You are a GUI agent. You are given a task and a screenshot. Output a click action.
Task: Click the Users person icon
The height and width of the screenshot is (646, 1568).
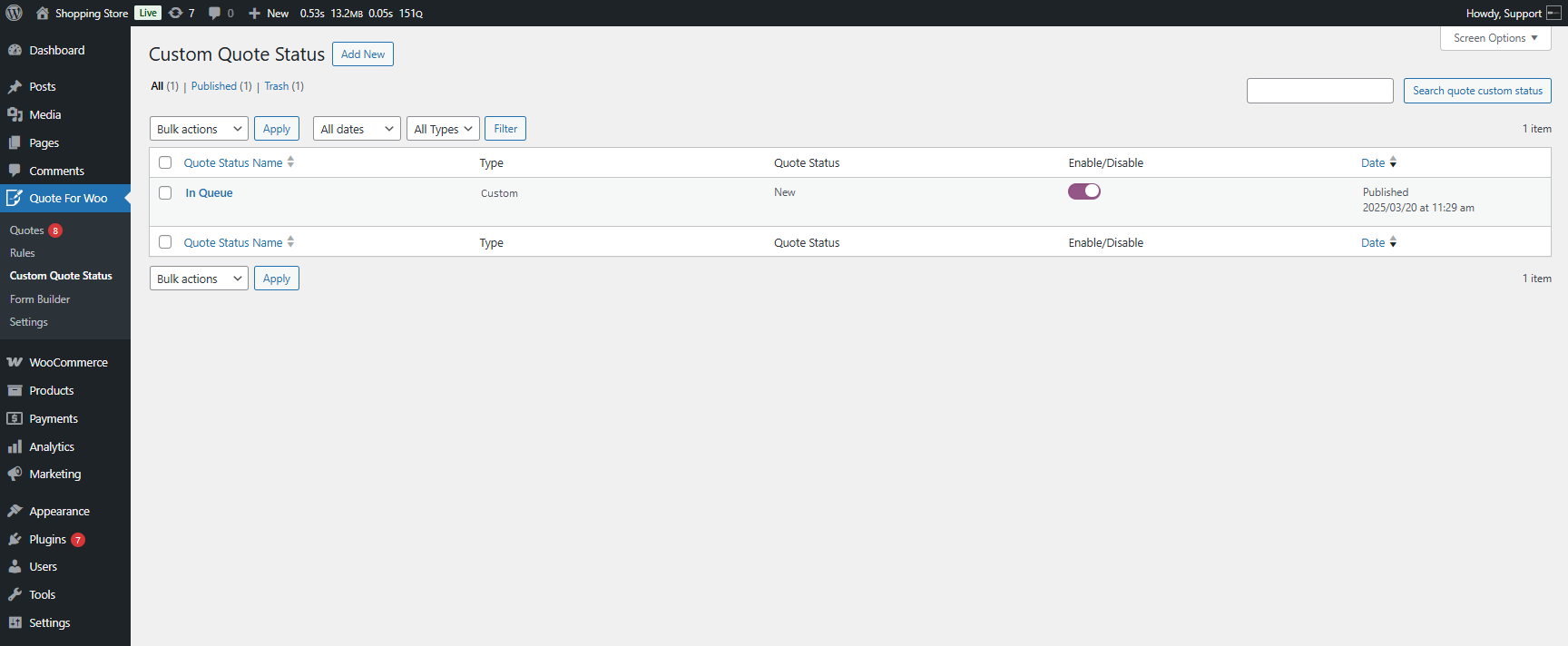[15, 566]
